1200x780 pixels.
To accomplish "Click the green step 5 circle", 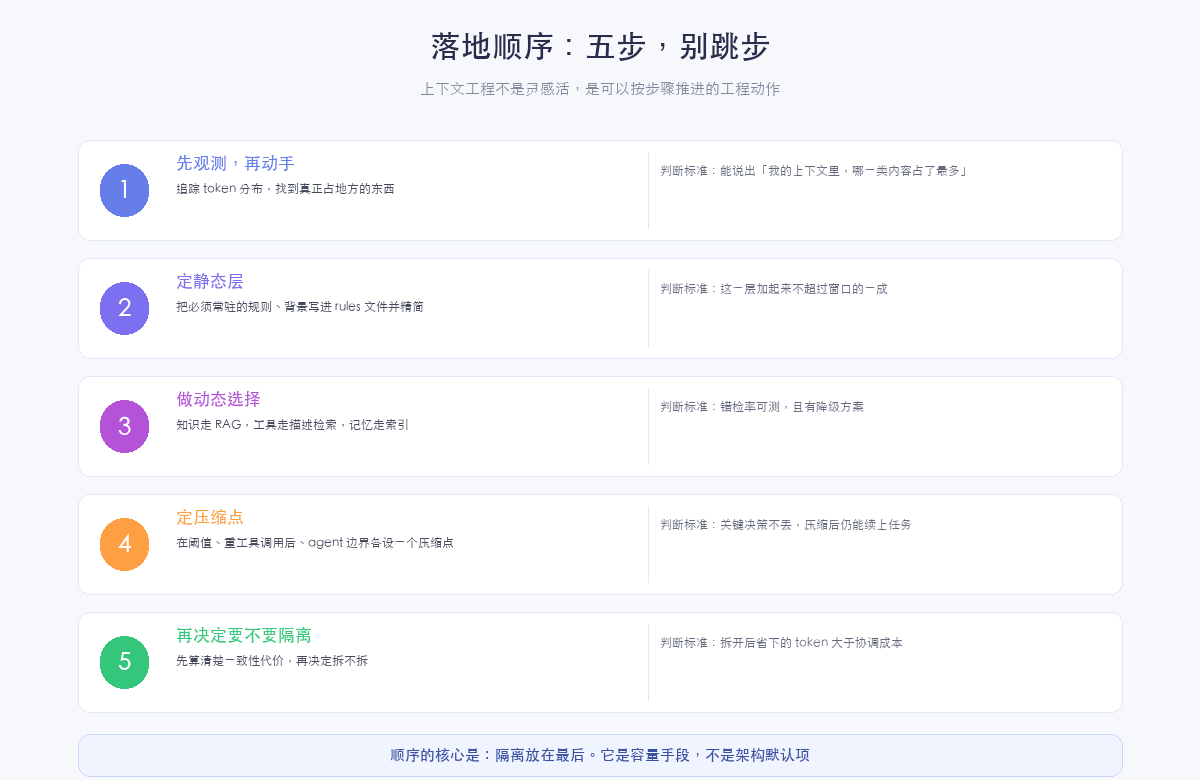I will (124, 662).
